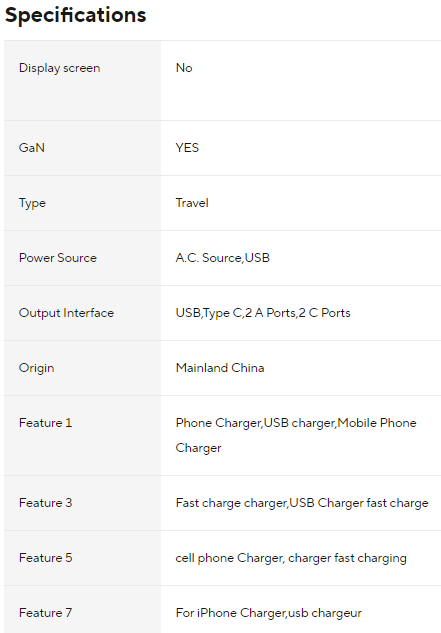Click the Mainland China value

tap(220, 368)
